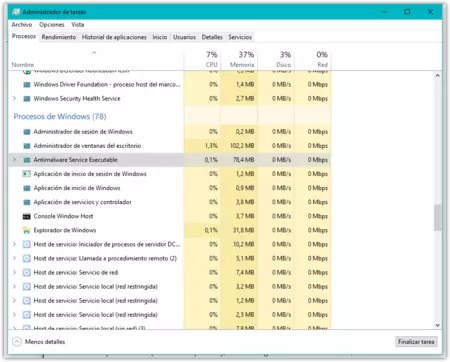Click the Menos detalles link
Image resolution: width=450 pixels, height=362 pixels.
[x=45, y=342]
